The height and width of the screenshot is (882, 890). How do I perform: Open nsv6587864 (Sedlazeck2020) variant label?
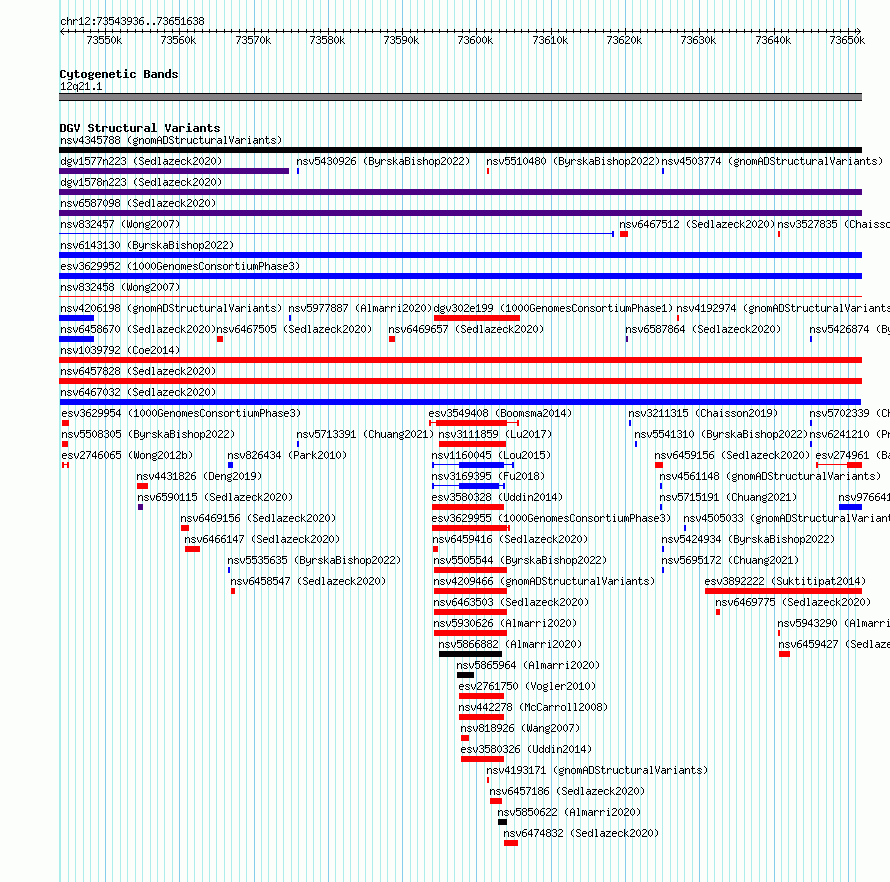[x=703, y=329]
